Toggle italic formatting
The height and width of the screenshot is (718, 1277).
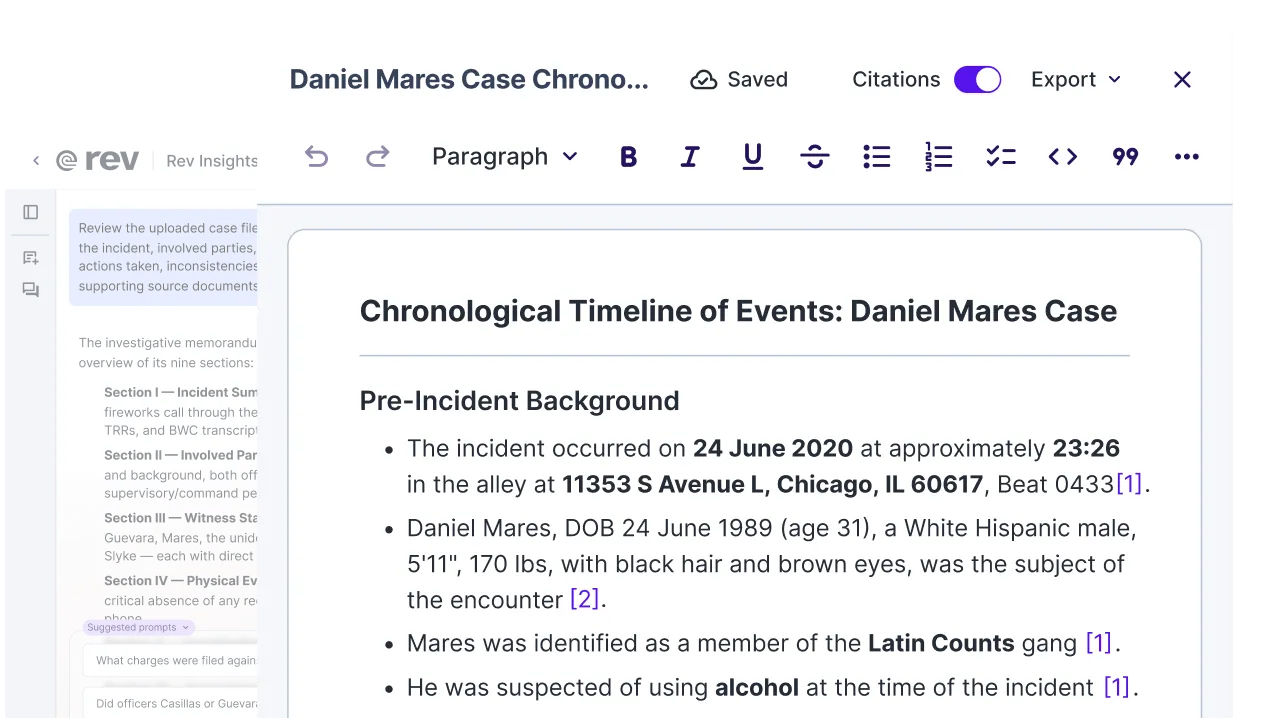coord(690,157)
